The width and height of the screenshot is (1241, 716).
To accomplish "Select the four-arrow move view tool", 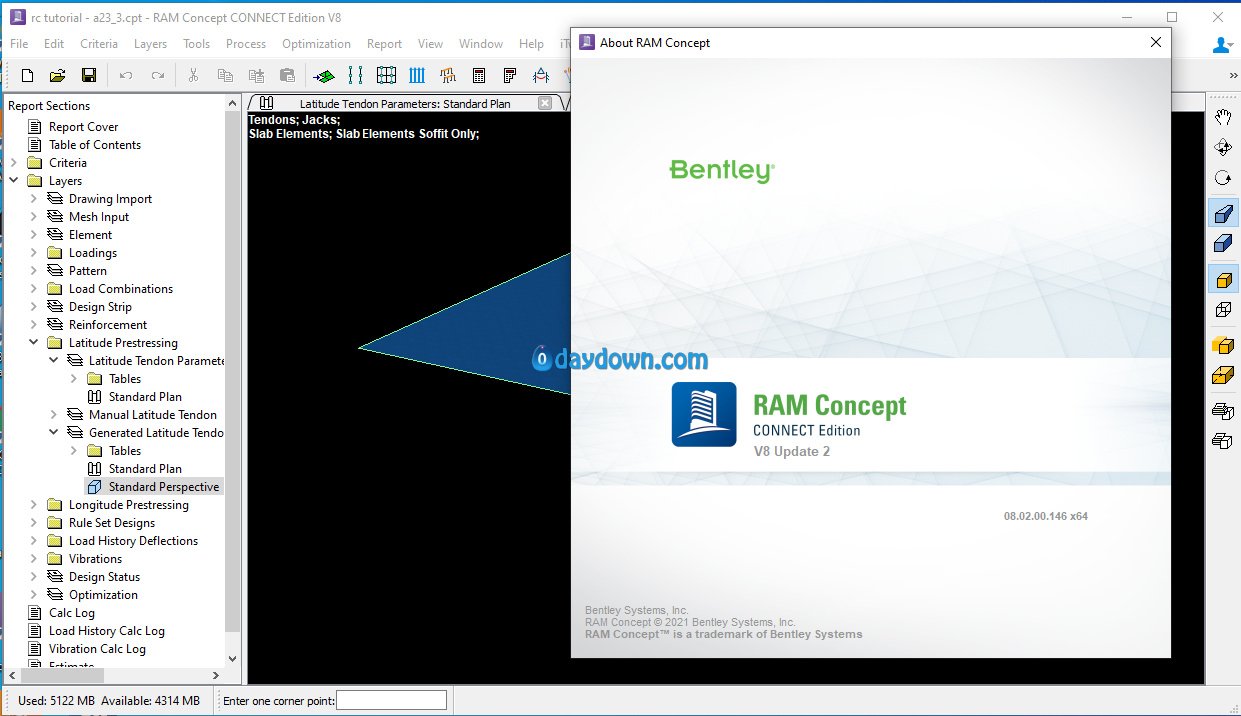I will pos(1222,147).
